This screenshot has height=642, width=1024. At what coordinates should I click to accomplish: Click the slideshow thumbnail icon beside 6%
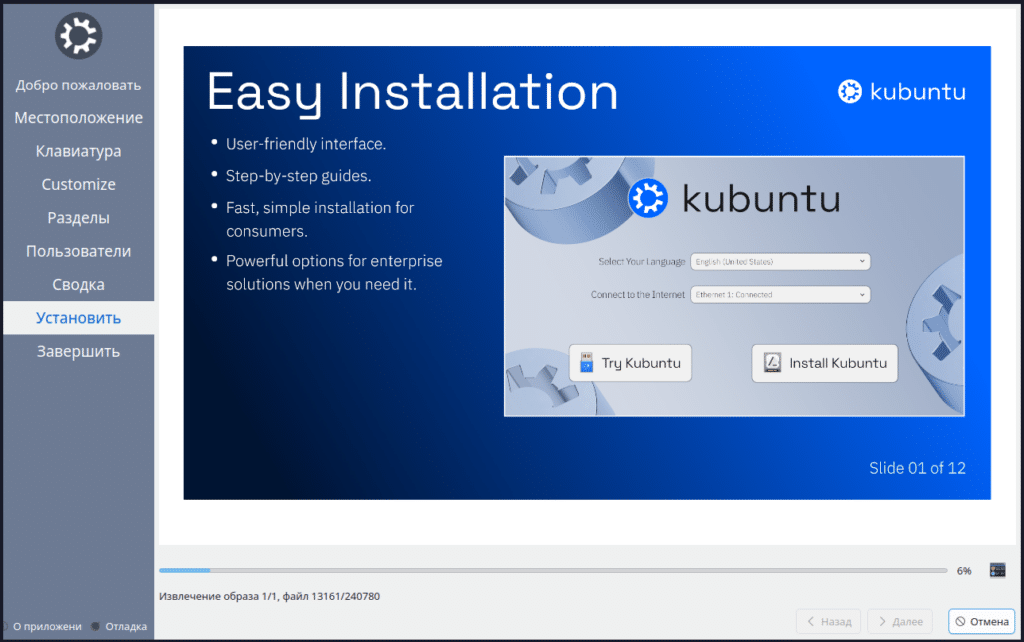[x=997, y=569]
